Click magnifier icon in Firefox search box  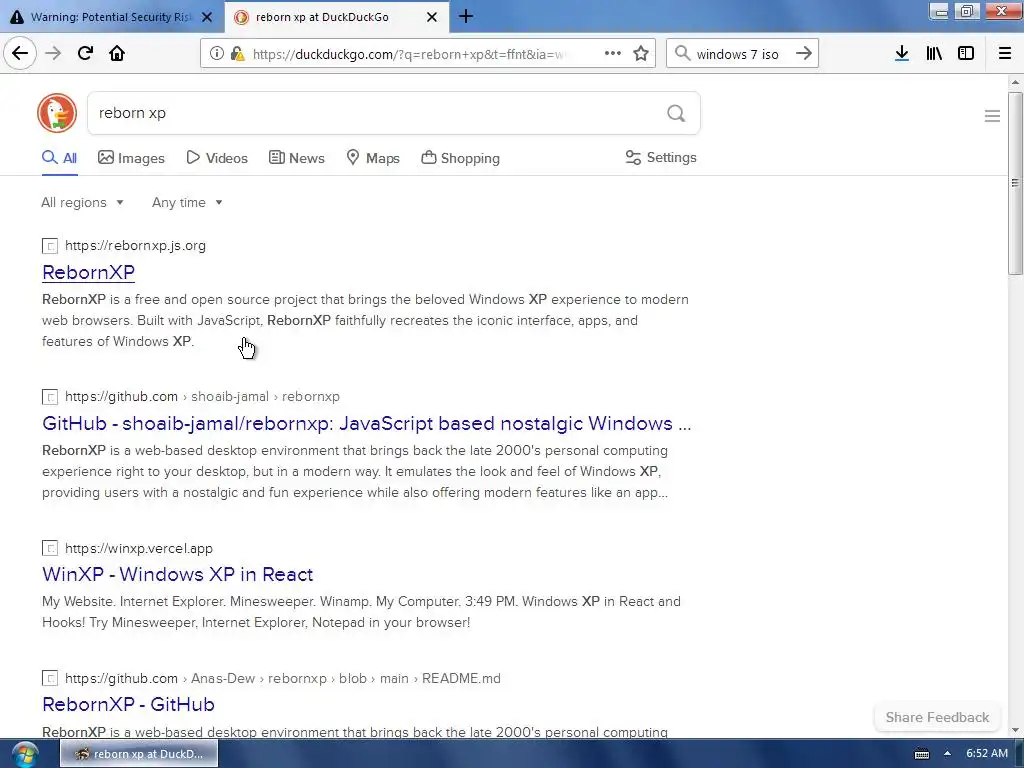682,54
